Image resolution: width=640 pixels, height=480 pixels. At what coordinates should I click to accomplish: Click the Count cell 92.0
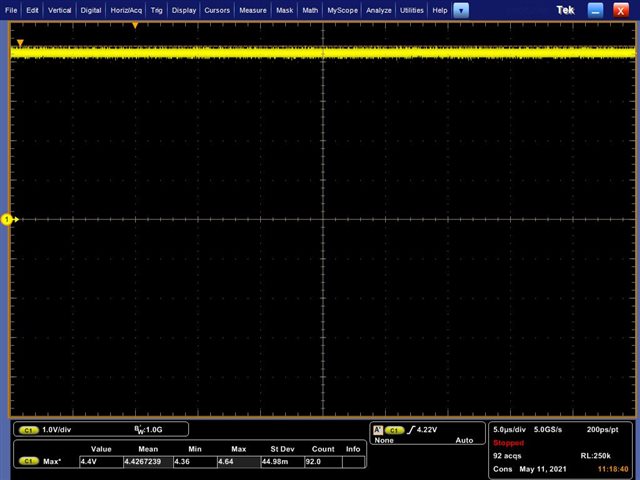[x=323, y=462]
